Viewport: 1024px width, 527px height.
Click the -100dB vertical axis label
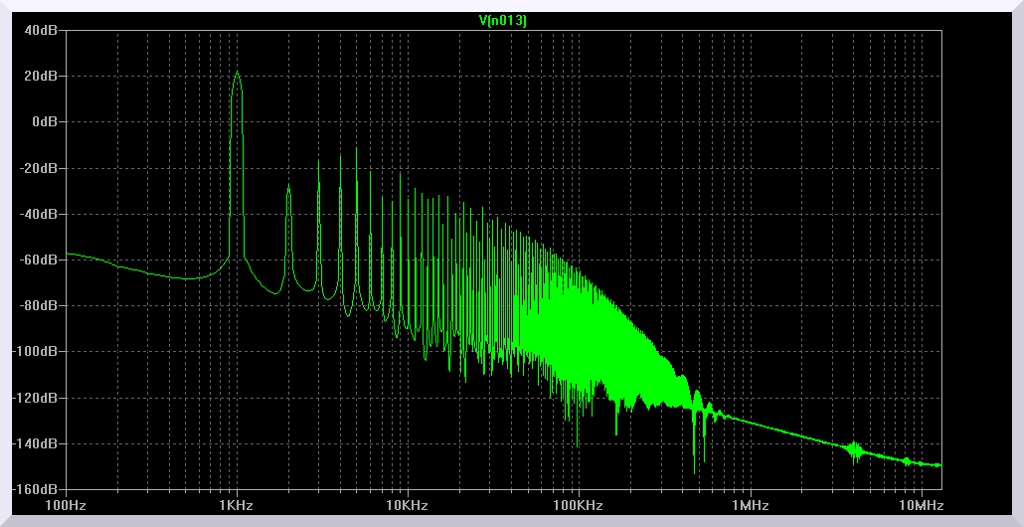(x=39, y=352)
